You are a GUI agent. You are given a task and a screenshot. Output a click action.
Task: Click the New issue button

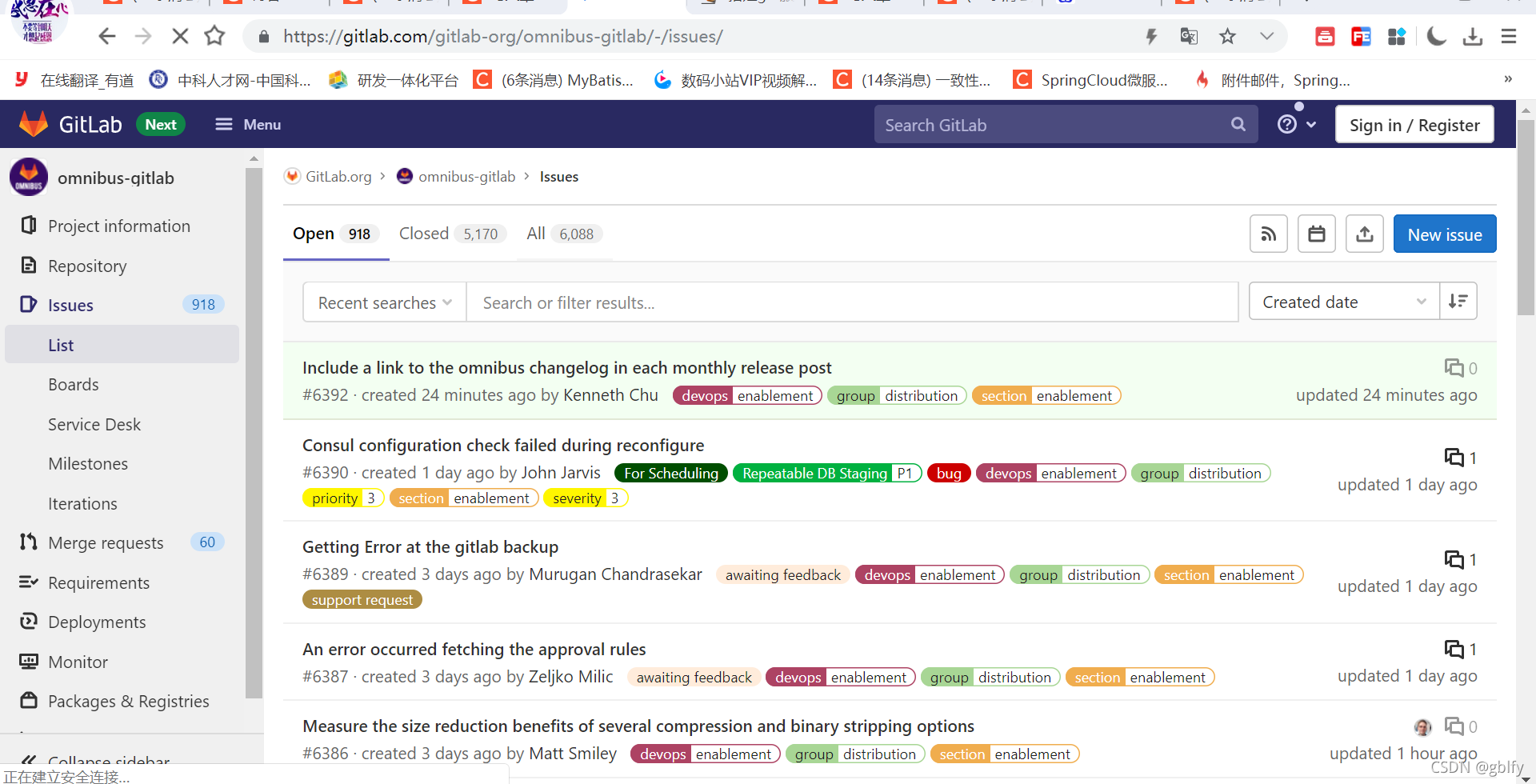1445,234
